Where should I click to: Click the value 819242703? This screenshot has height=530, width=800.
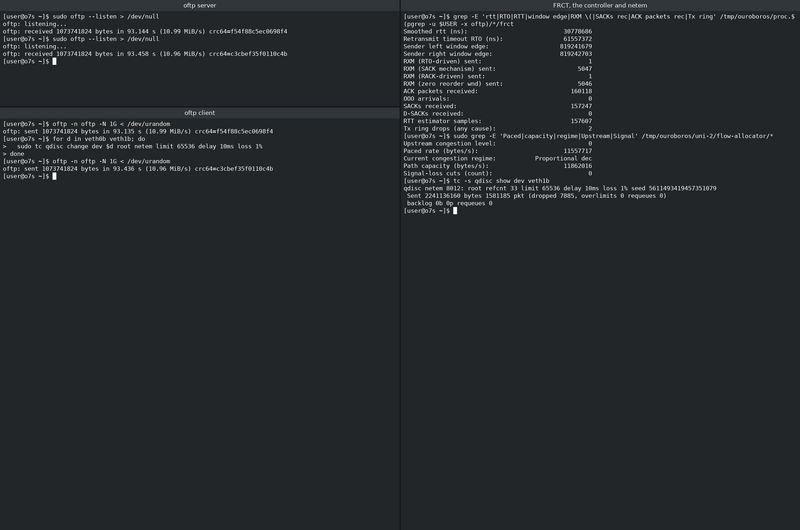[x=576, y=54]
